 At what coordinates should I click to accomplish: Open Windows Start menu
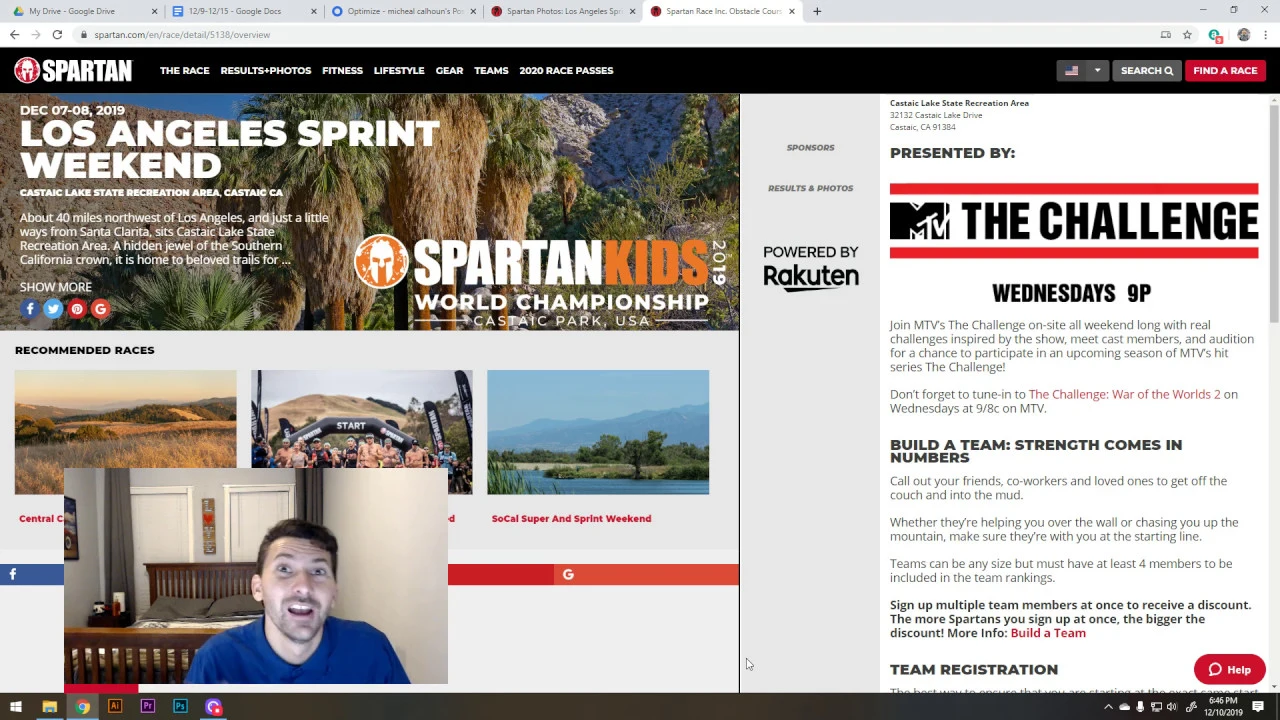coord(16,707)
